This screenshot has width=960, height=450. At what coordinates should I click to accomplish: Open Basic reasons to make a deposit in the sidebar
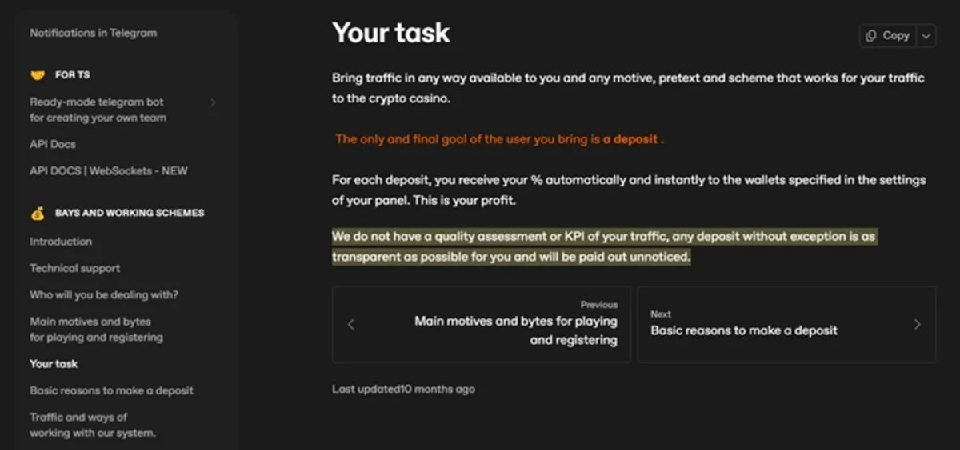coord(111,391)
